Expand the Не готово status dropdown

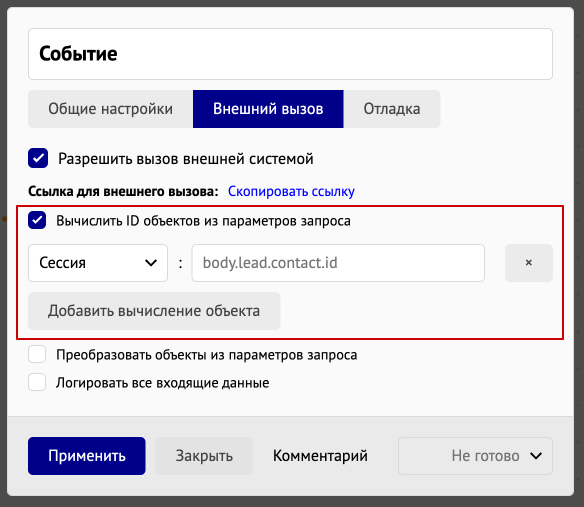475,456
